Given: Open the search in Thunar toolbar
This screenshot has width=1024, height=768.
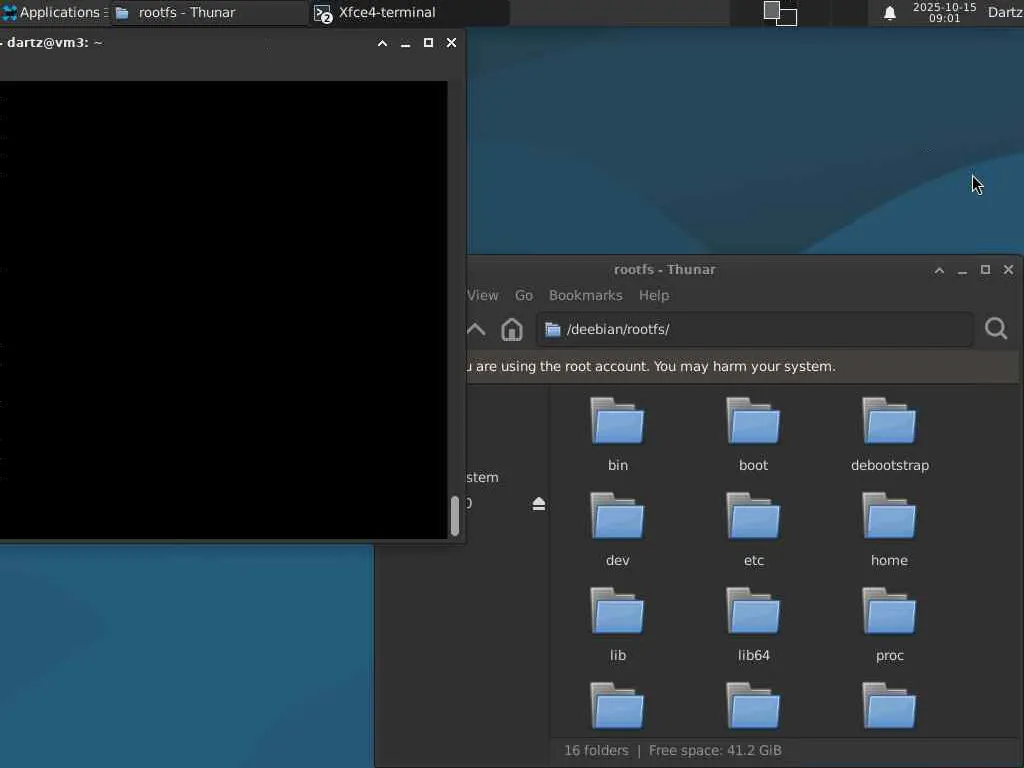Looking at the screenshot, I should 996,328.
